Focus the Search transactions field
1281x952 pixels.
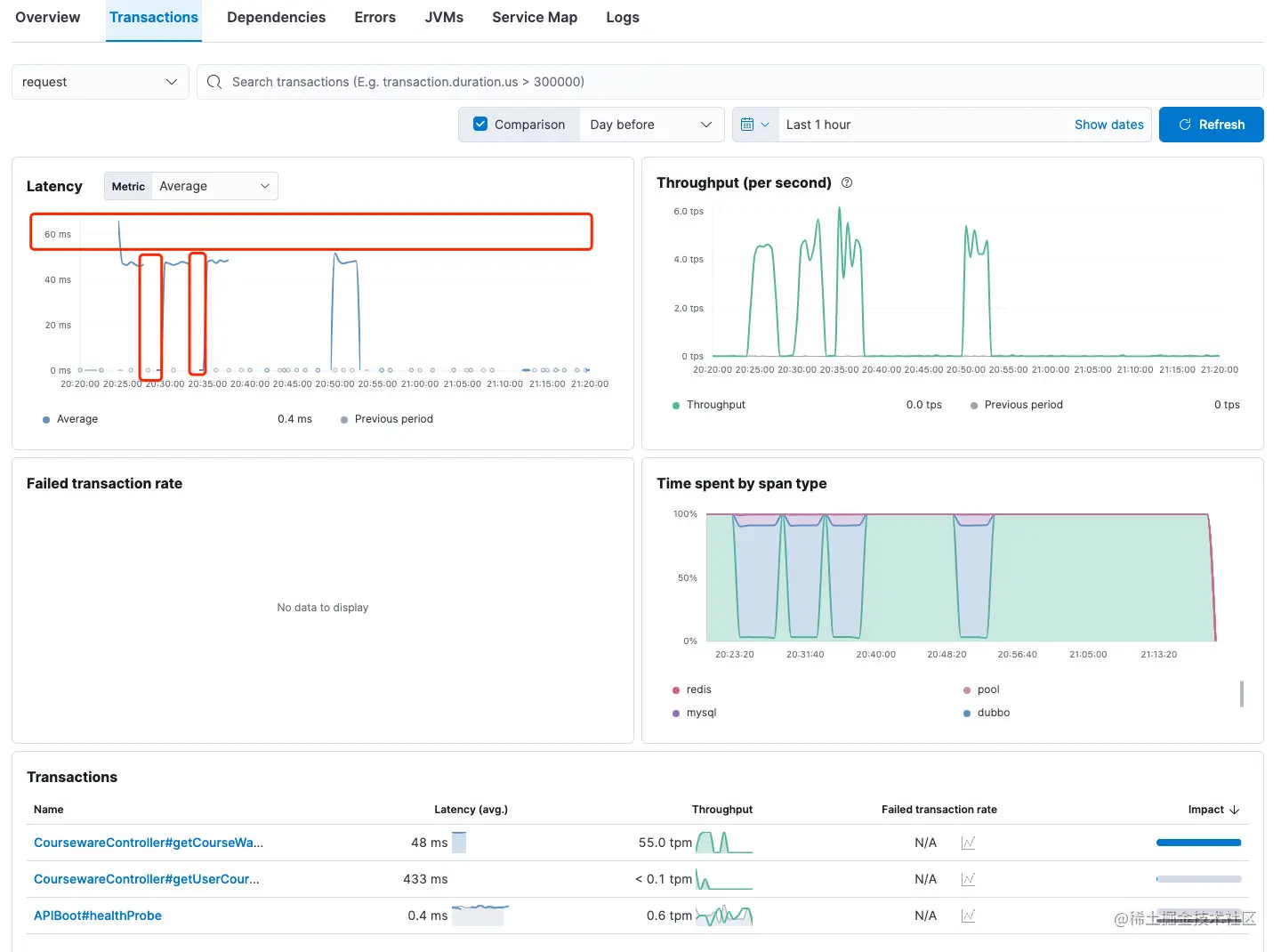click(x=730, y=82)
